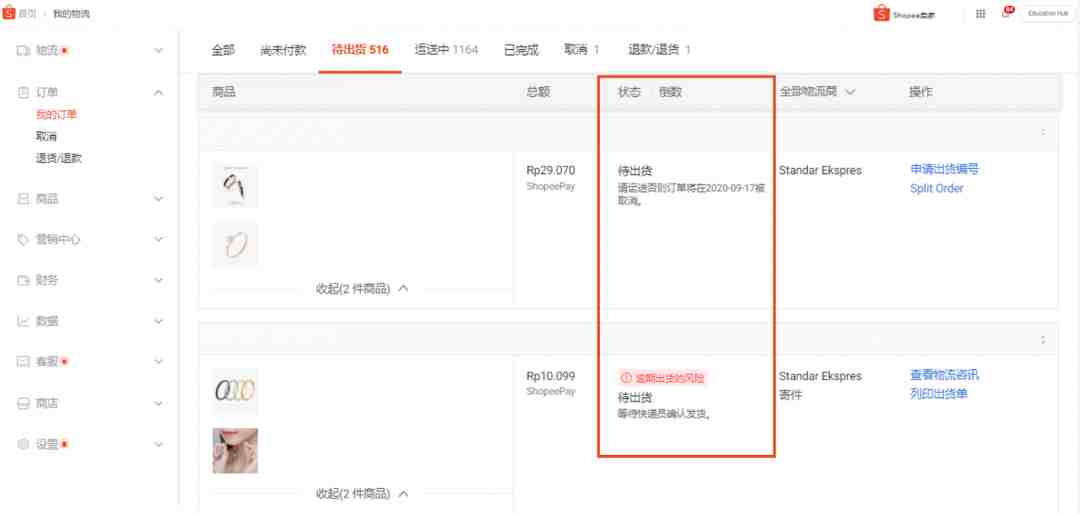Click the Shopee logo icon beside 首页
This screenshot has width=1080, height=513.
pyautogui.click(x=9, y=13)
